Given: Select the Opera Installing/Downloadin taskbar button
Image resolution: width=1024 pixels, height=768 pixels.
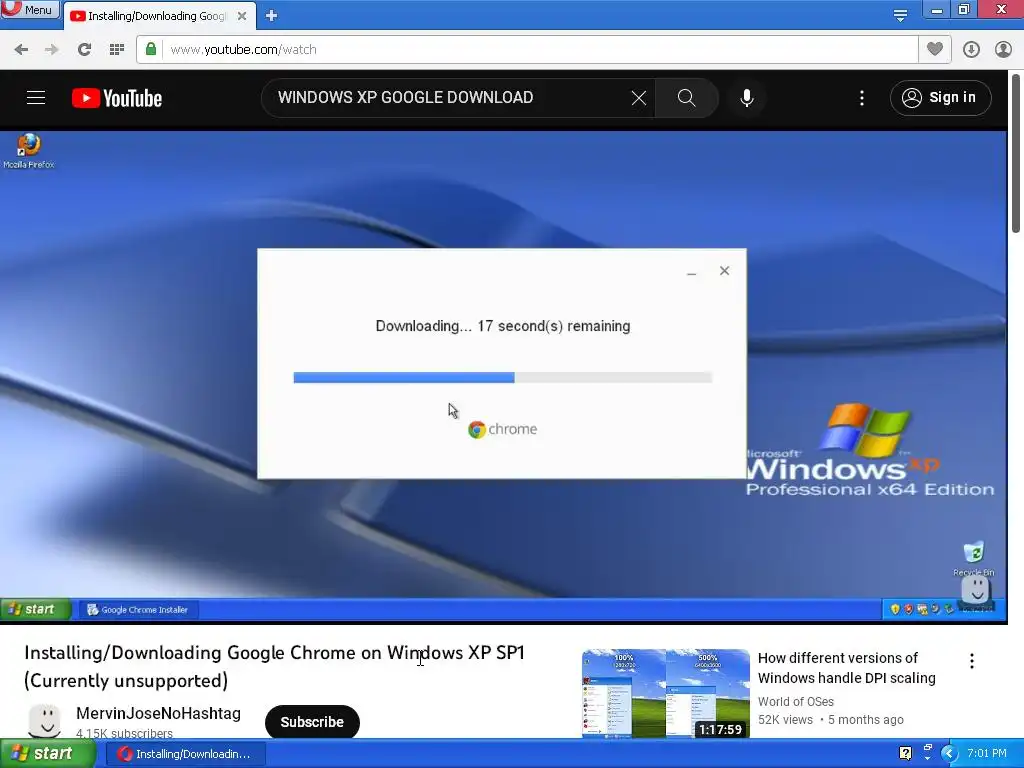Looking at the screenshot, I should (186, 754).
